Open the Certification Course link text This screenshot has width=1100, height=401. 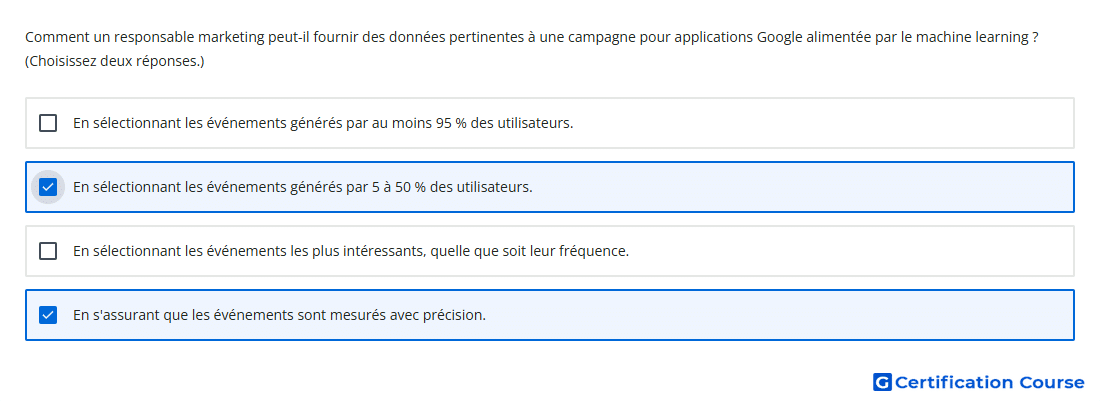(x=990, y=382)
